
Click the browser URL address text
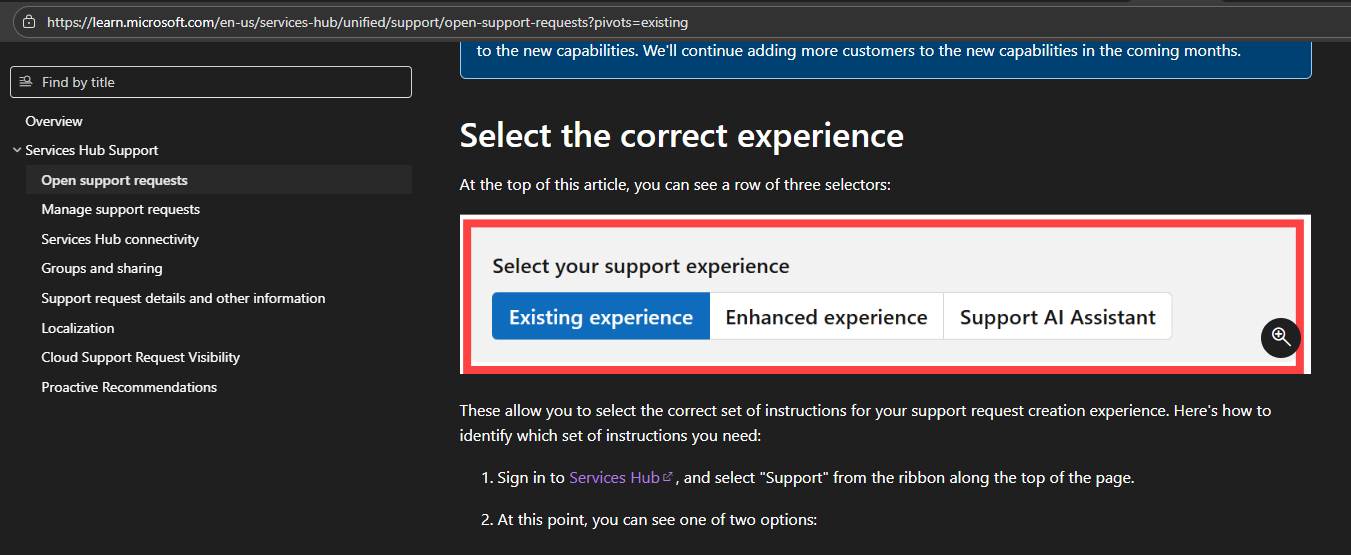pyautogui.click(x=367, y=22)
